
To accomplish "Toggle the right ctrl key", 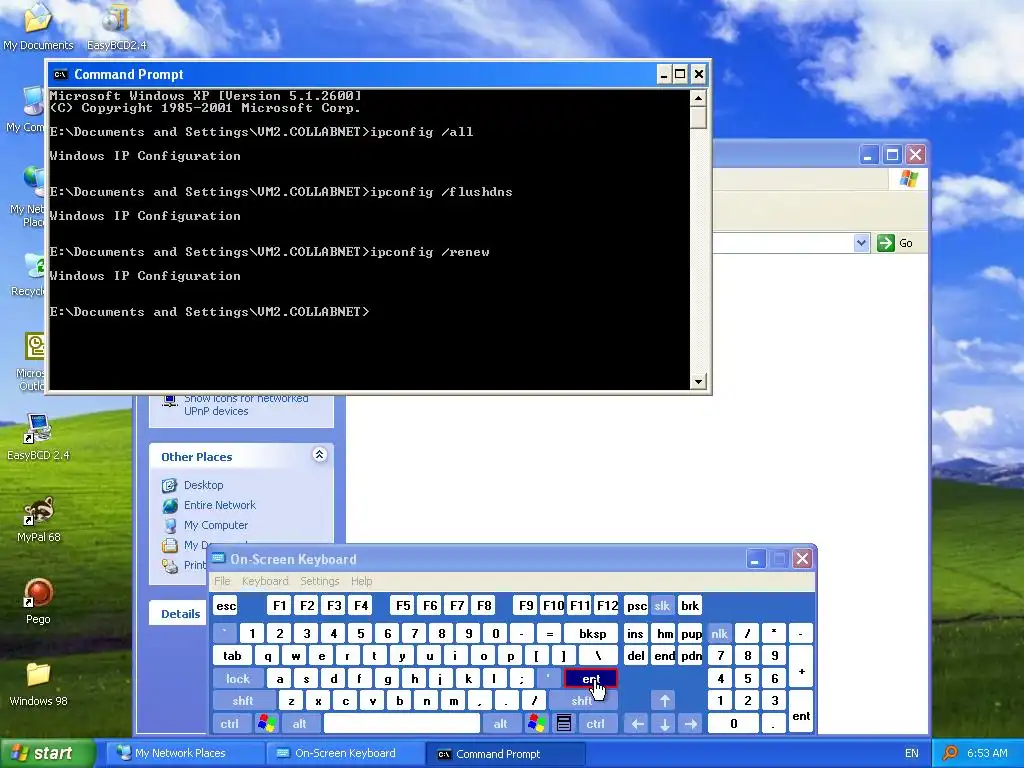I will pyautogui.click(x=595, y=724).
